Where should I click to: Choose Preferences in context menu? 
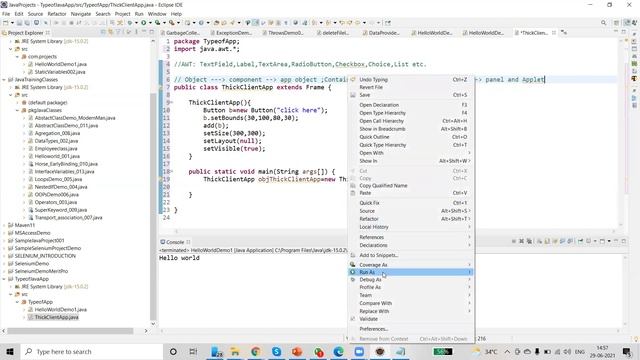tap(411, 329)
